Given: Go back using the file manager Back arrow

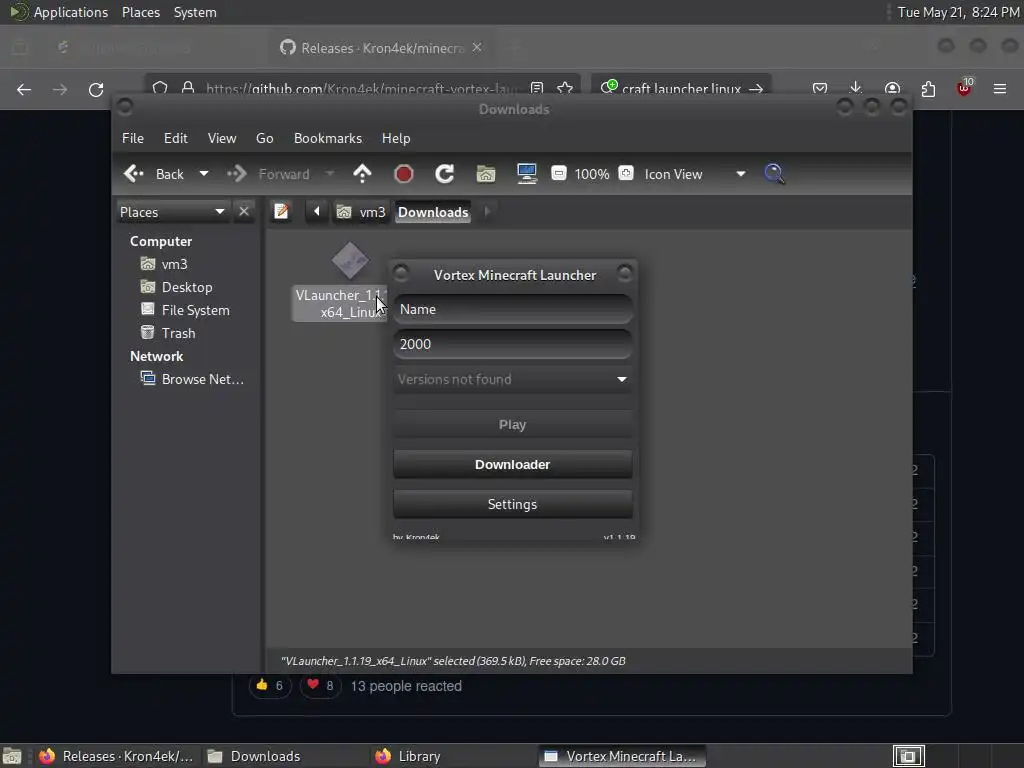Looking at the screenshot, I should pos(153,174).
